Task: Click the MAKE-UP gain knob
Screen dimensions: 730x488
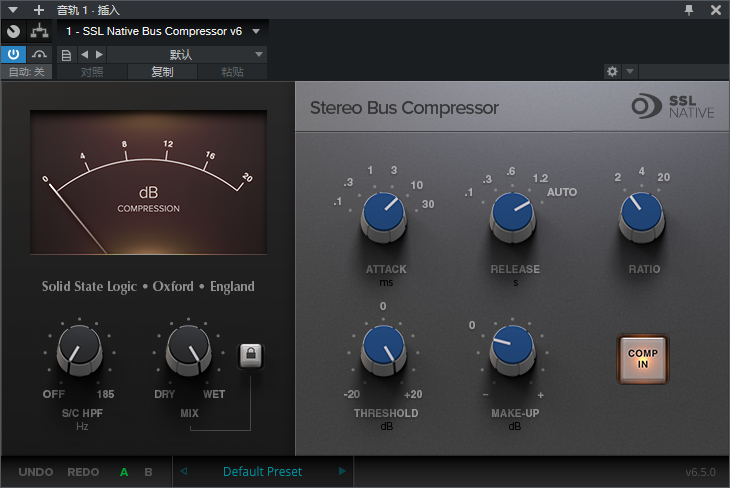Action: tap(513, 351)
